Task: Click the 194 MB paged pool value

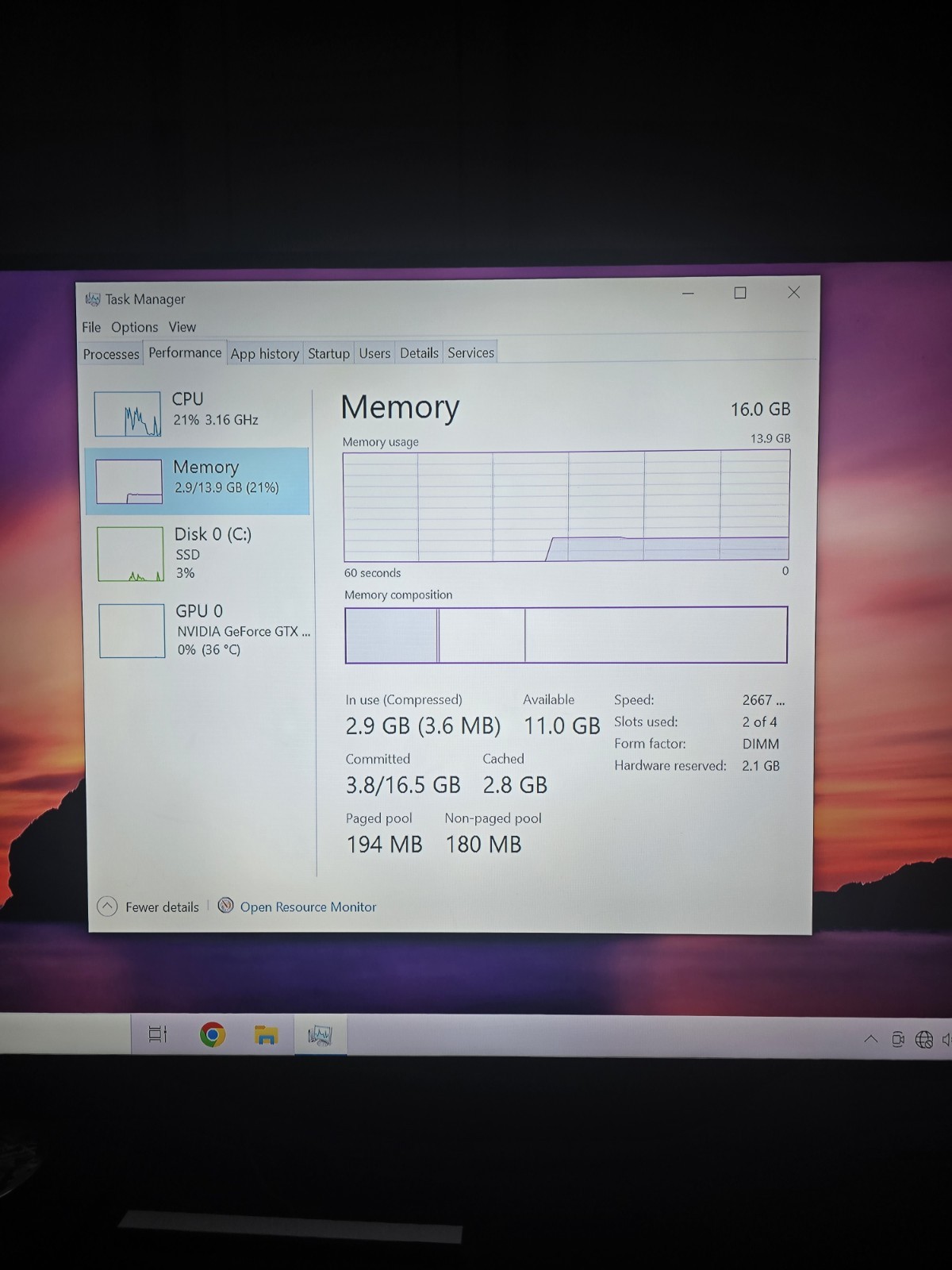Action: 384,845
